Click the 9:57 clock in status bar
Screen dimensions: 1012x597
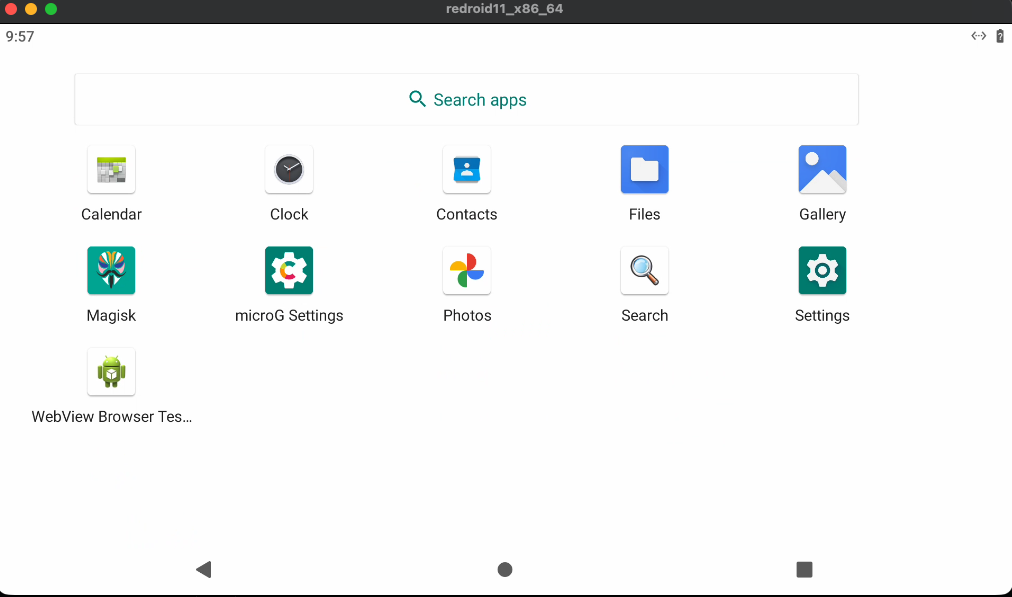(x=20, y=36)
